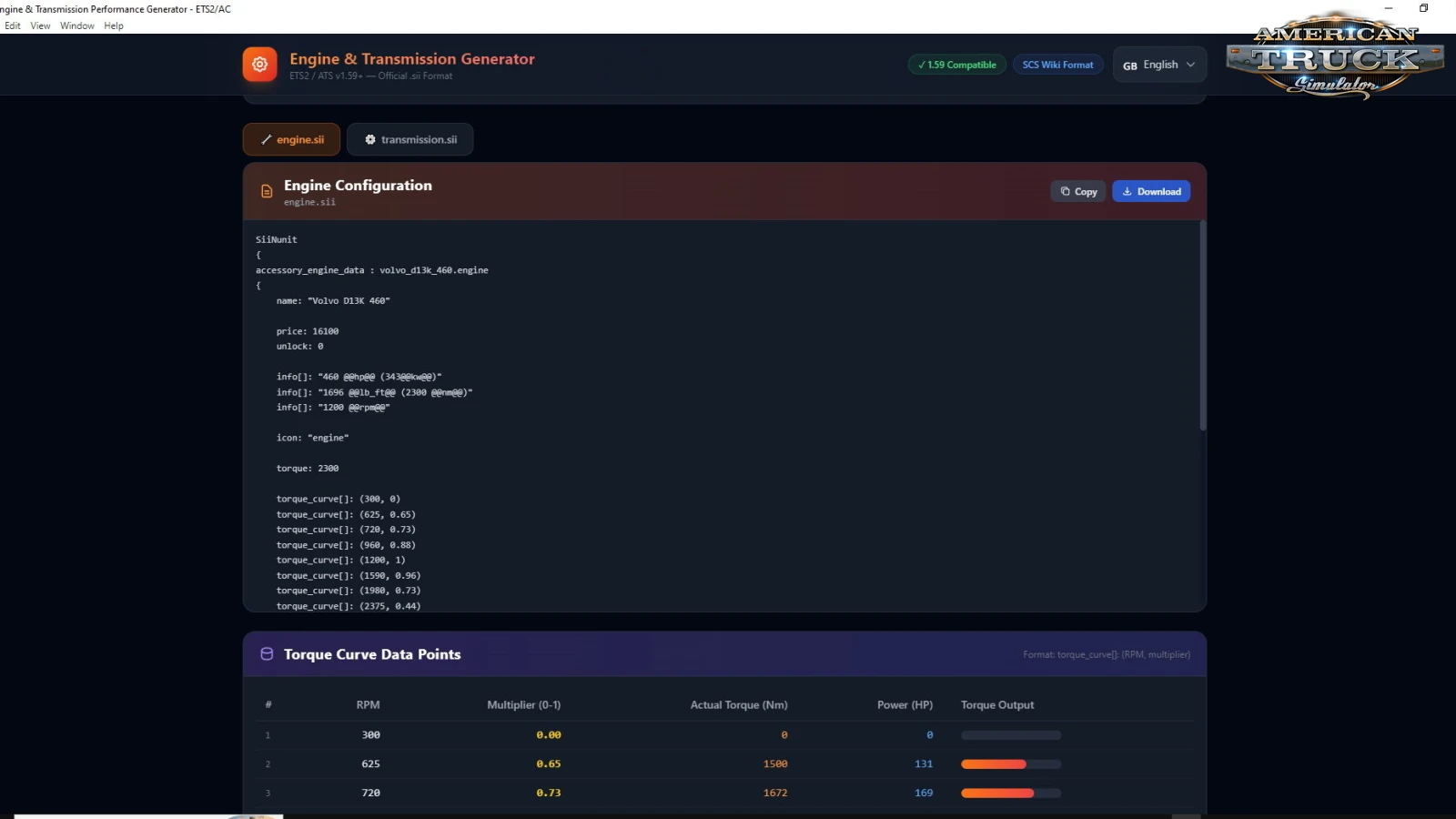This screenshot has width=1456, height=819.
Task: Click the 720 RPM table cell
Action: (x=370, y=794)
